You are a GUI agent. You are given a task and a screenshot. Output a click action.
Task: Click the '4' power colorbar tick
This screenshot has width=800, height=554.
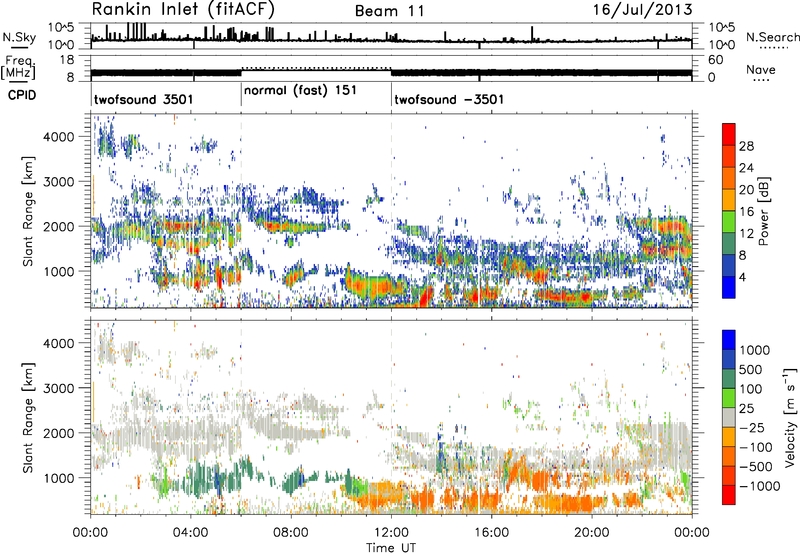(742, 277)
